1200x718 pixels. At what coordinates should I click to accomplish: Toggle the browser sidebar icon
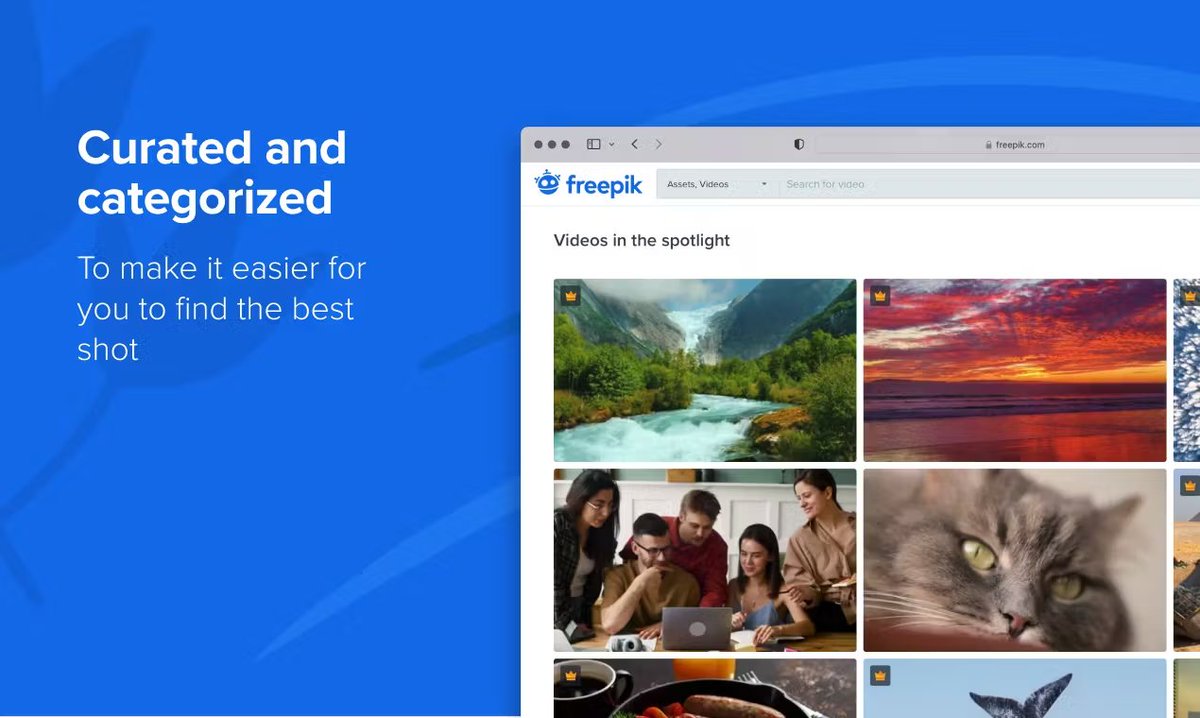pos(594,144)
